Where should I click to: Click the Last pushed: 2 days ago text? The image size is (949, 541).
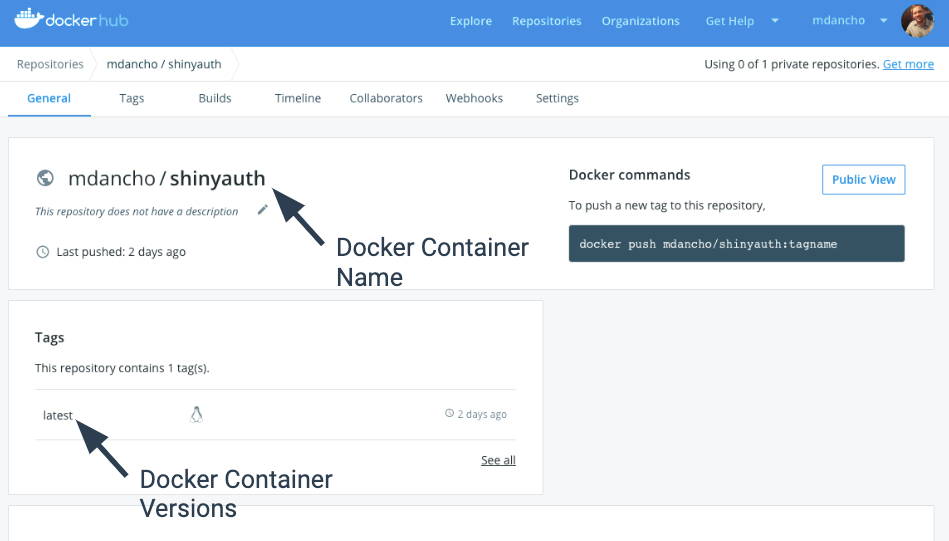tap(121, 252)
